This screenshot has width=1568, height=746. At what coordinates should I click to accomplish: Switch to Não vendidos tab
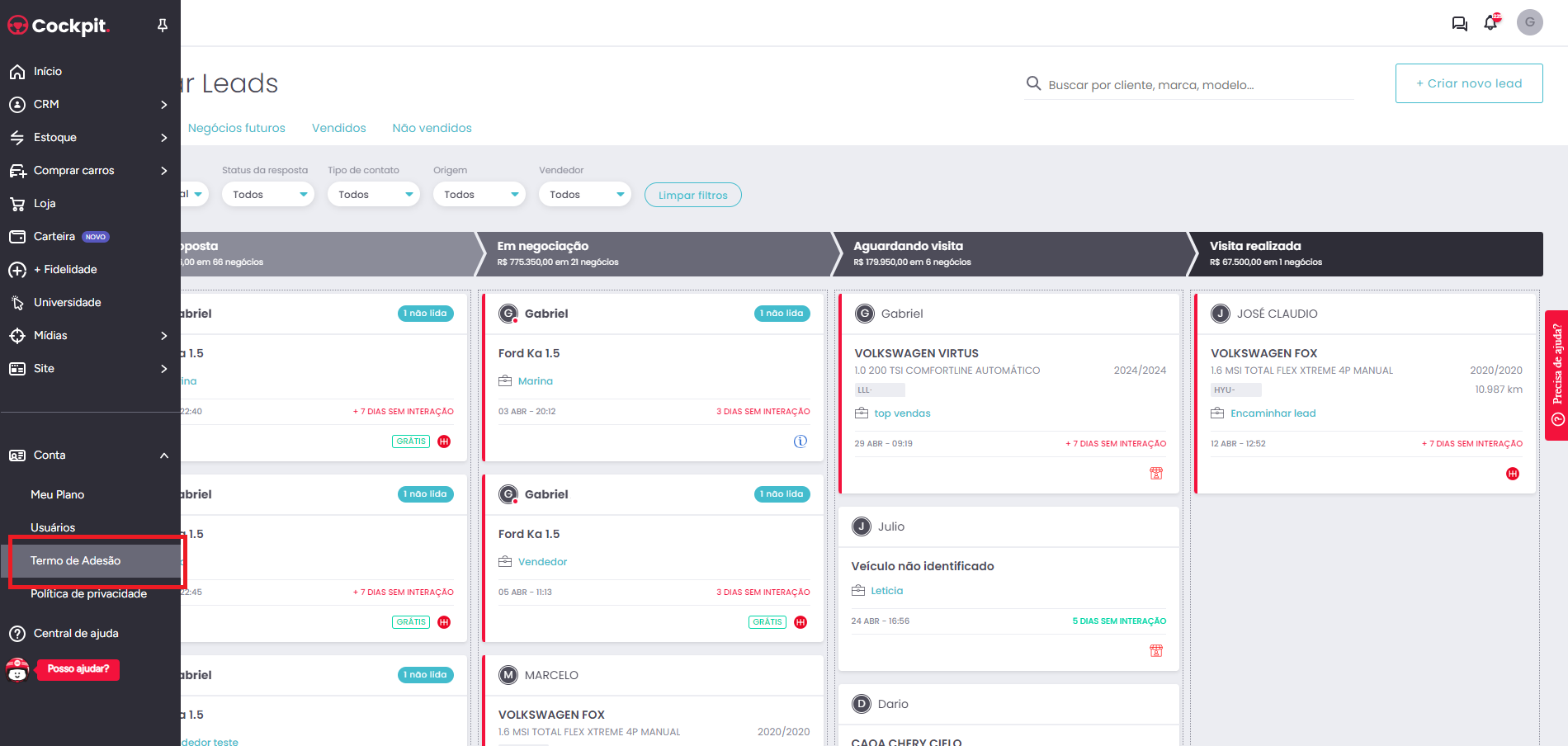432,128
